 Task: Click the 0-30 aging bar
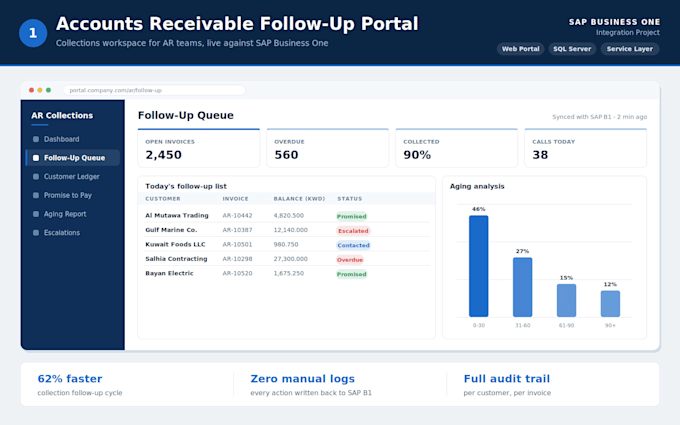click(478, 266)
